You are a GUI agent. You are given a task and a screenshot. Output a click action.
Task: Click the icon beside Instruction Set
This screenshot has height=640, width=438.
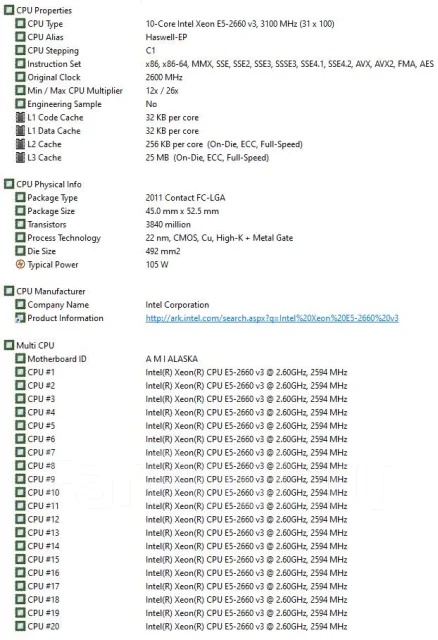(20, 64)
